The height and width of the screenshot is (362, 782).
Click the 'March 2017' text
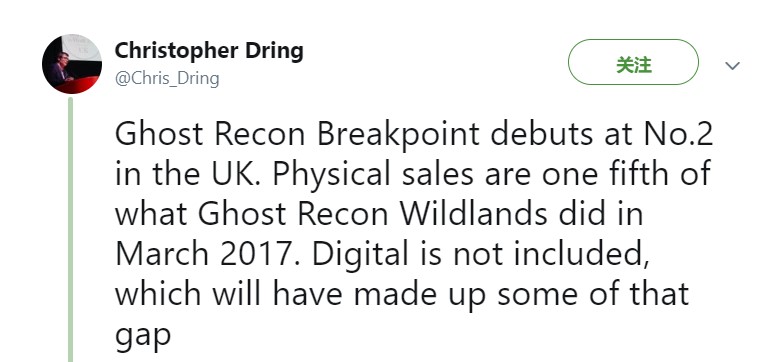(x=203, y=253)
